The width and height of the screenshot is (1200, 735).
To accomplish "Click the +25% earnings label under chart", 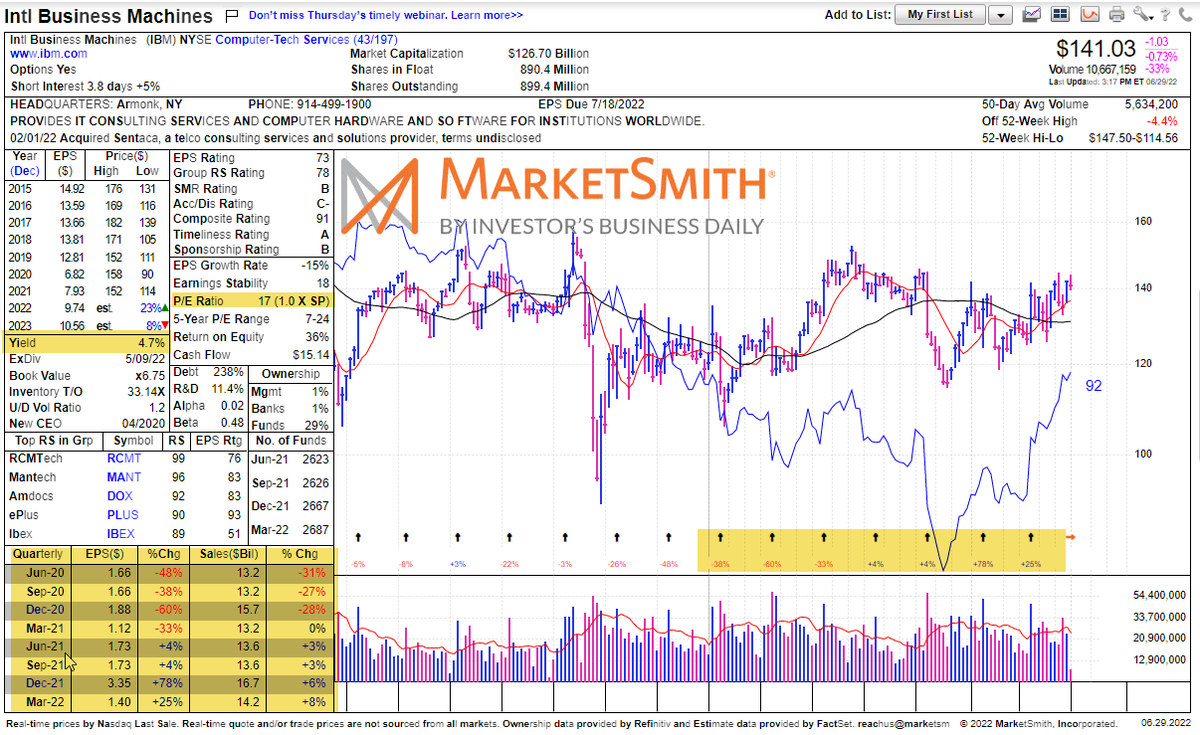I will (x=1031, y=565).
